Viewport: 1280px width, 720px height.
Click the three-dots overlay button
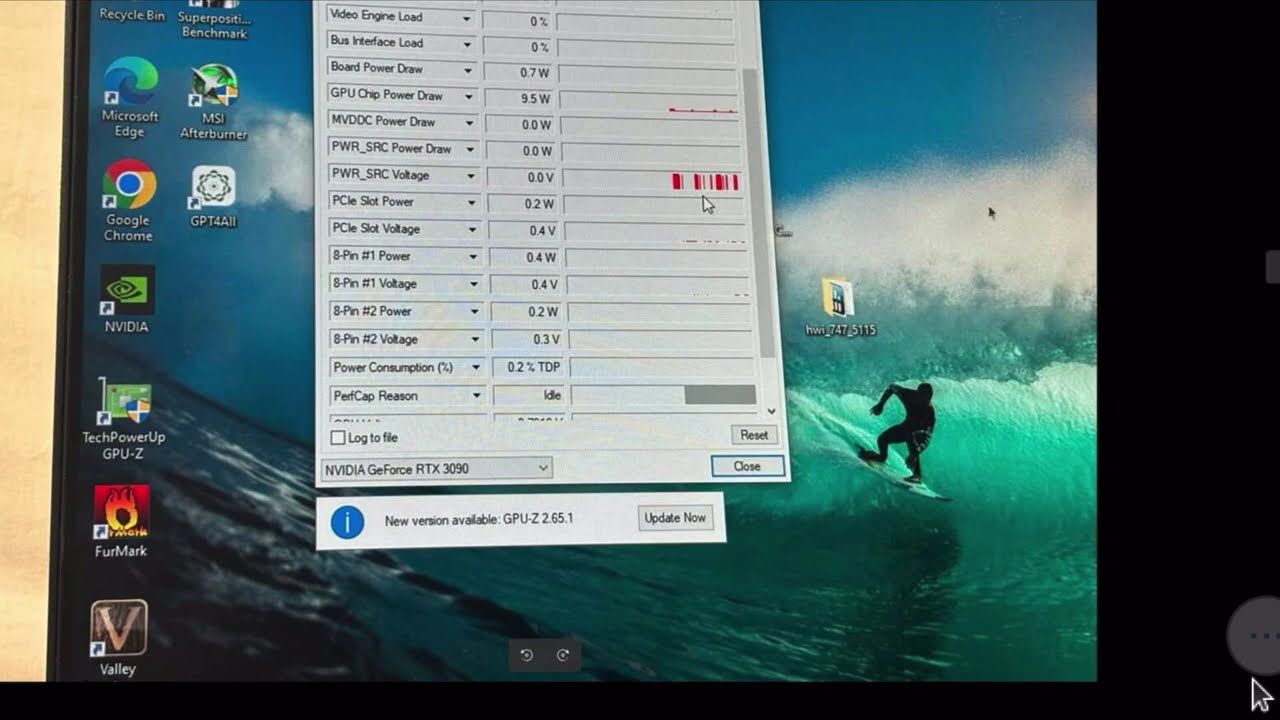pos(1262,635)
